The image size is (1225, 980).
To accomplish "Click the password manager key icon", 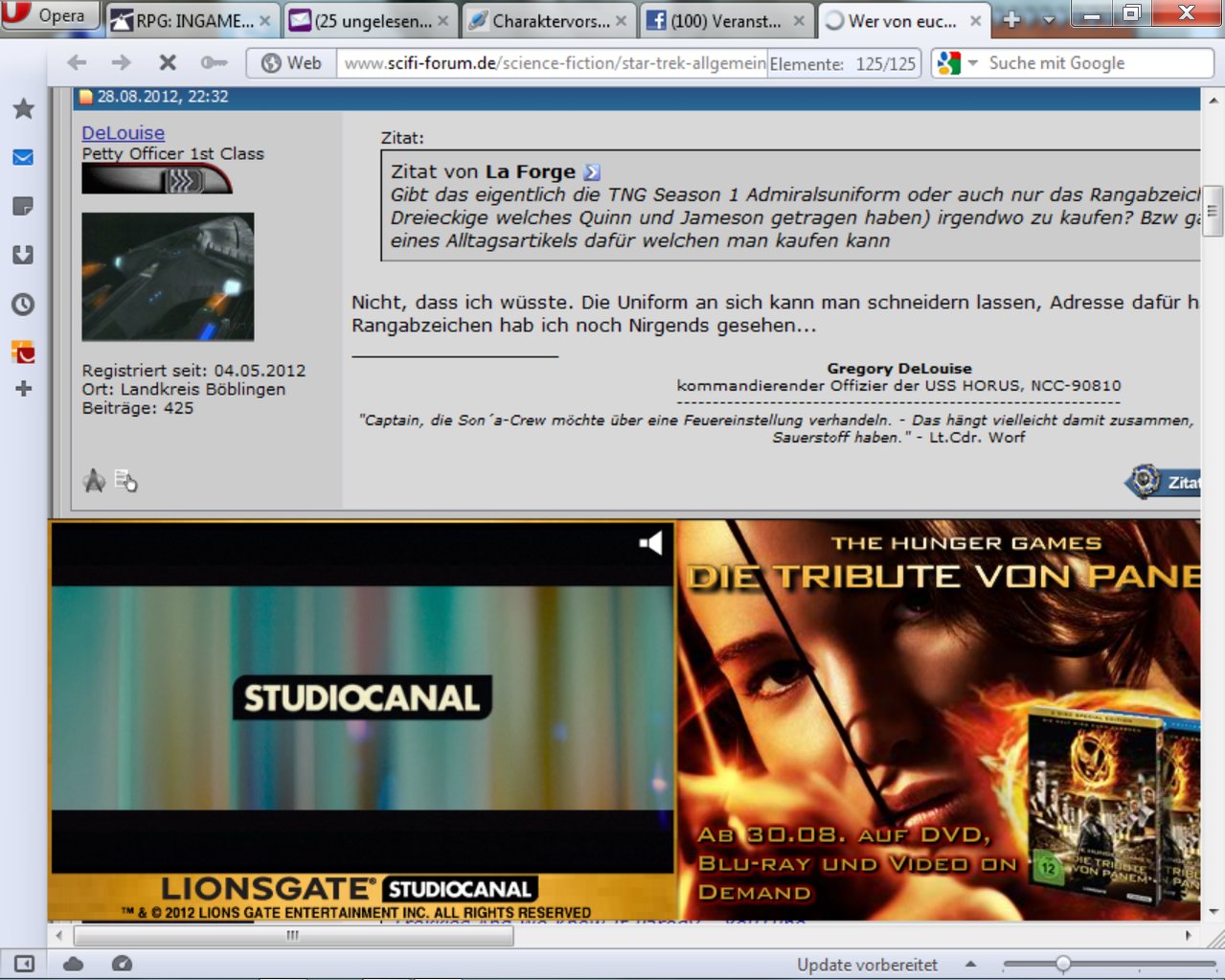I will click(213, 63).
